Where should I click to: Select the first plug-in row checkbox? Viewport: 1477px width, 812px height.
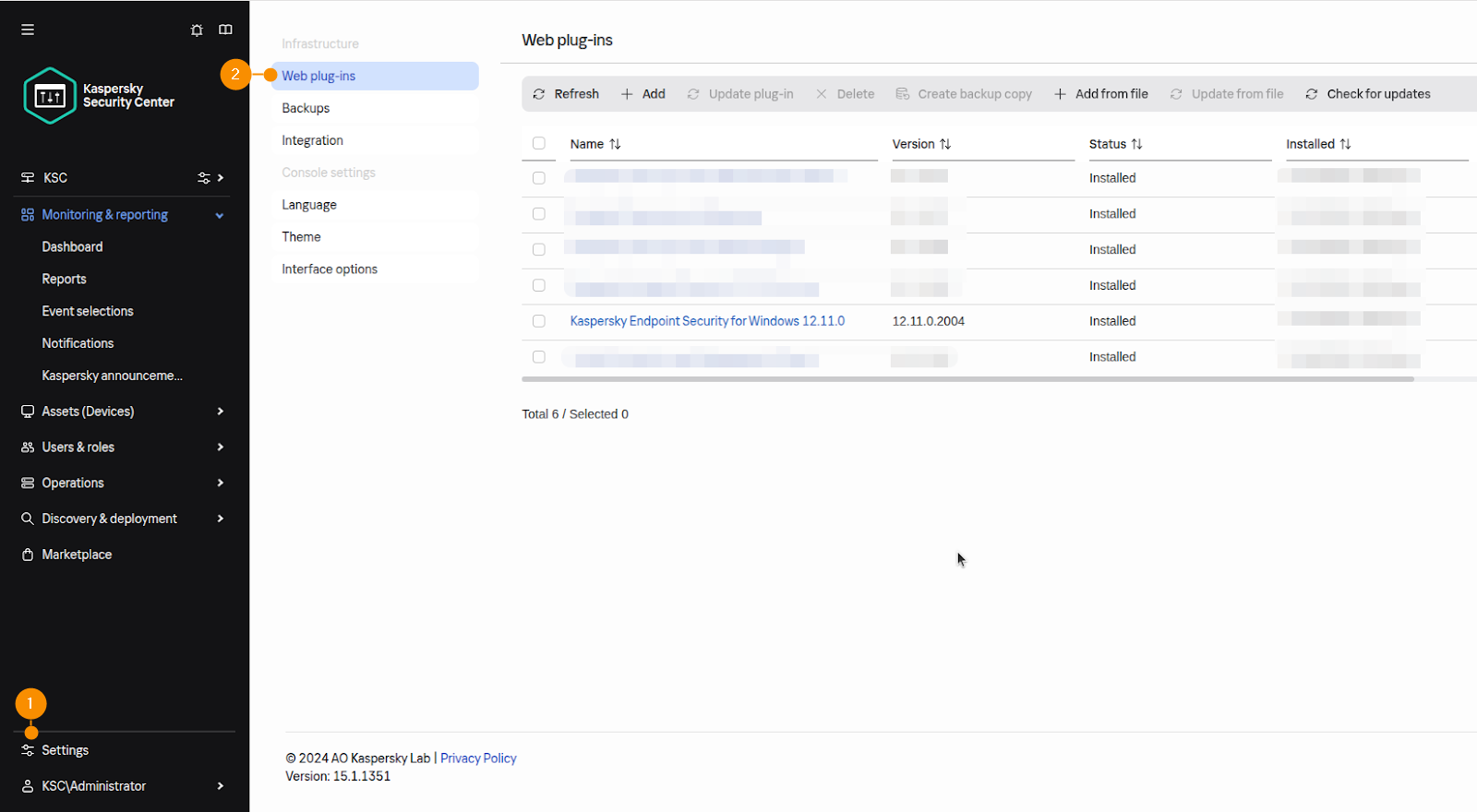point(539,178)
